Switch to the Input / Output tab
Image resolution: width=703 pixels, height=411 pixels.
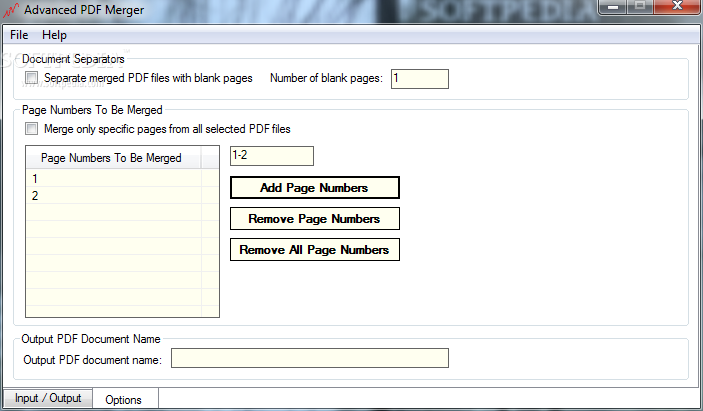(48, 398)
